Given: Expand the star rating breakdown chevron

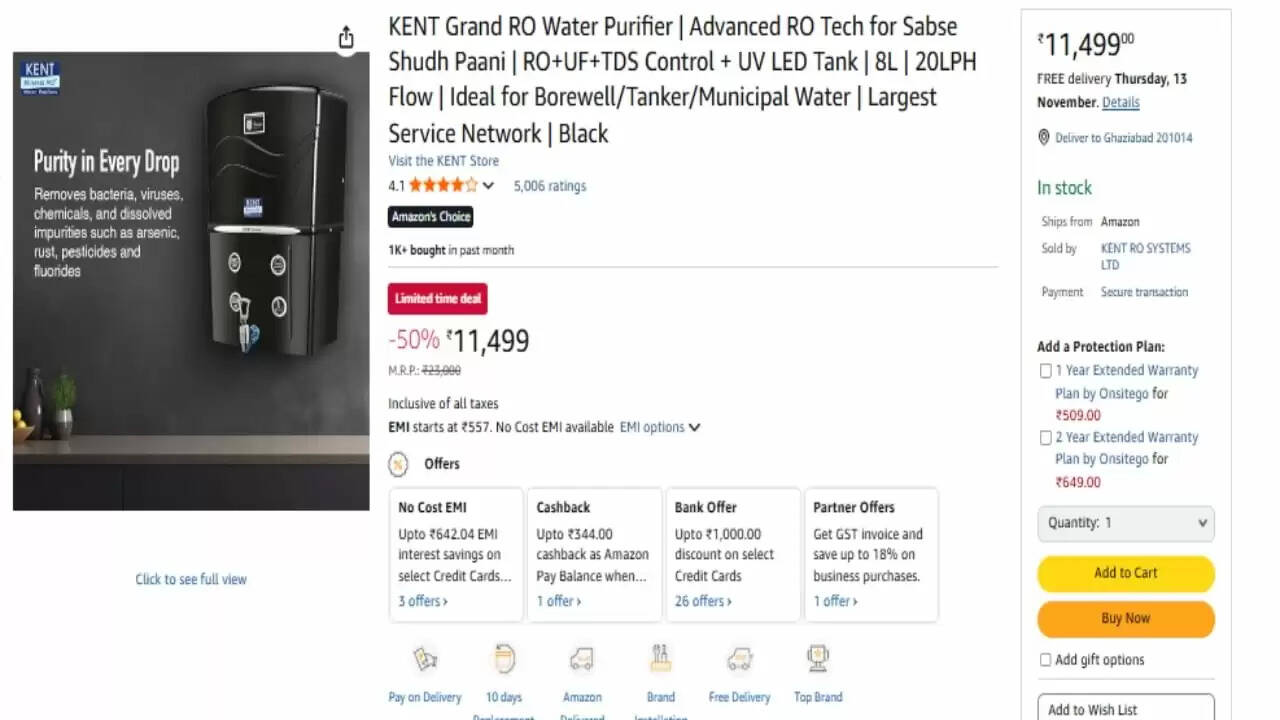Looking at the screenshot, I should [x=488, y=185].
